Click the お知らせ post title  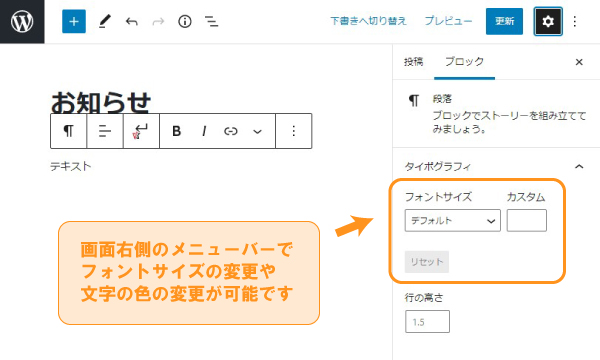point(101,102)
